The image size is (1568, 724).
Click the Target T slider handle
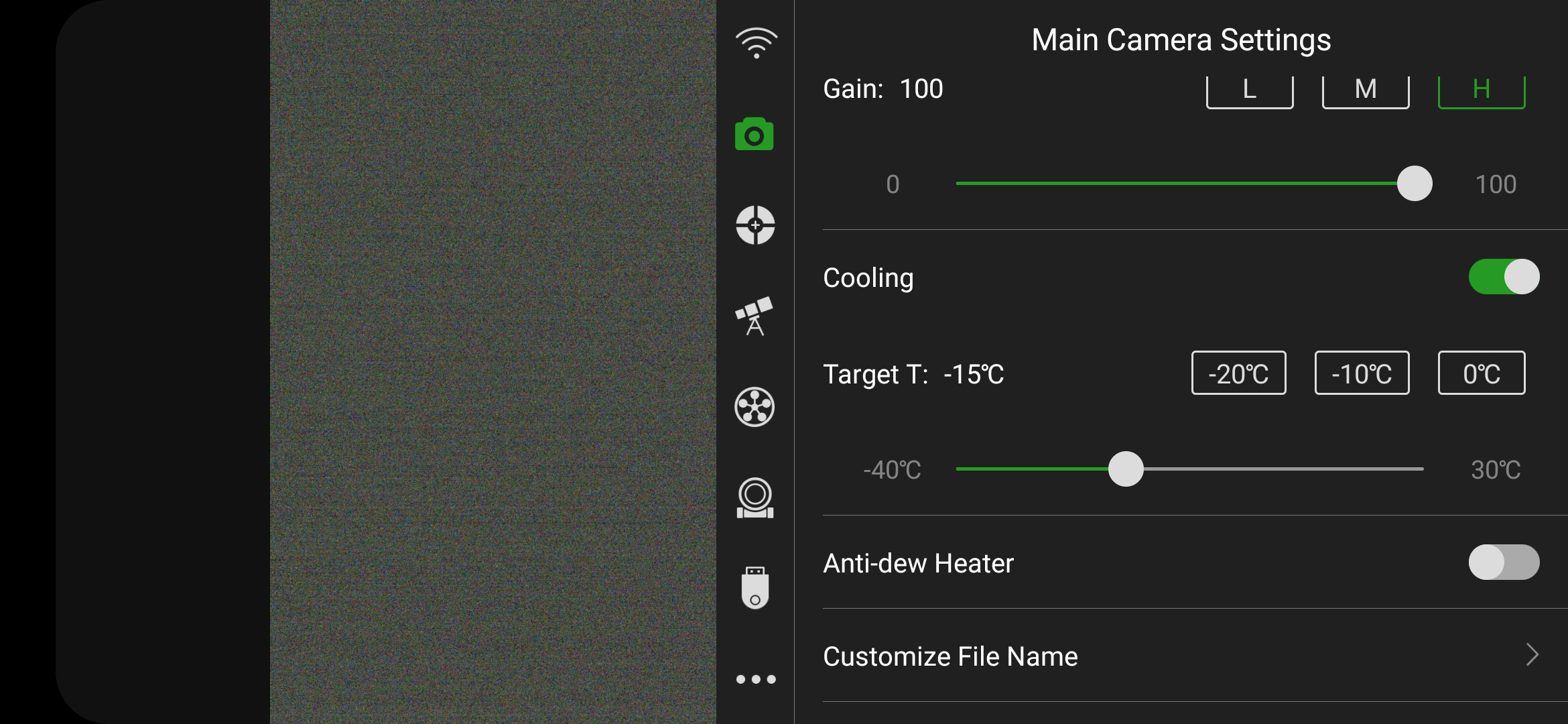tap(1126, 469)
